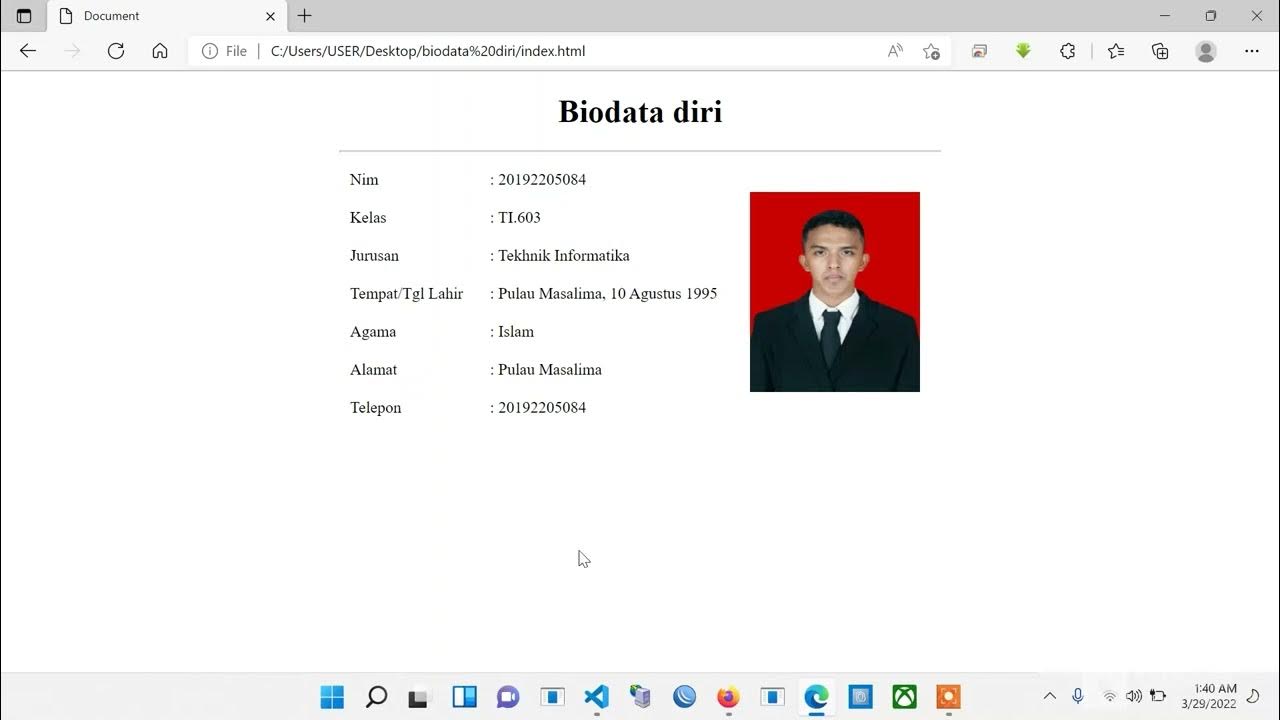
Task: Open Task View on taskbar
Action: 420,697
